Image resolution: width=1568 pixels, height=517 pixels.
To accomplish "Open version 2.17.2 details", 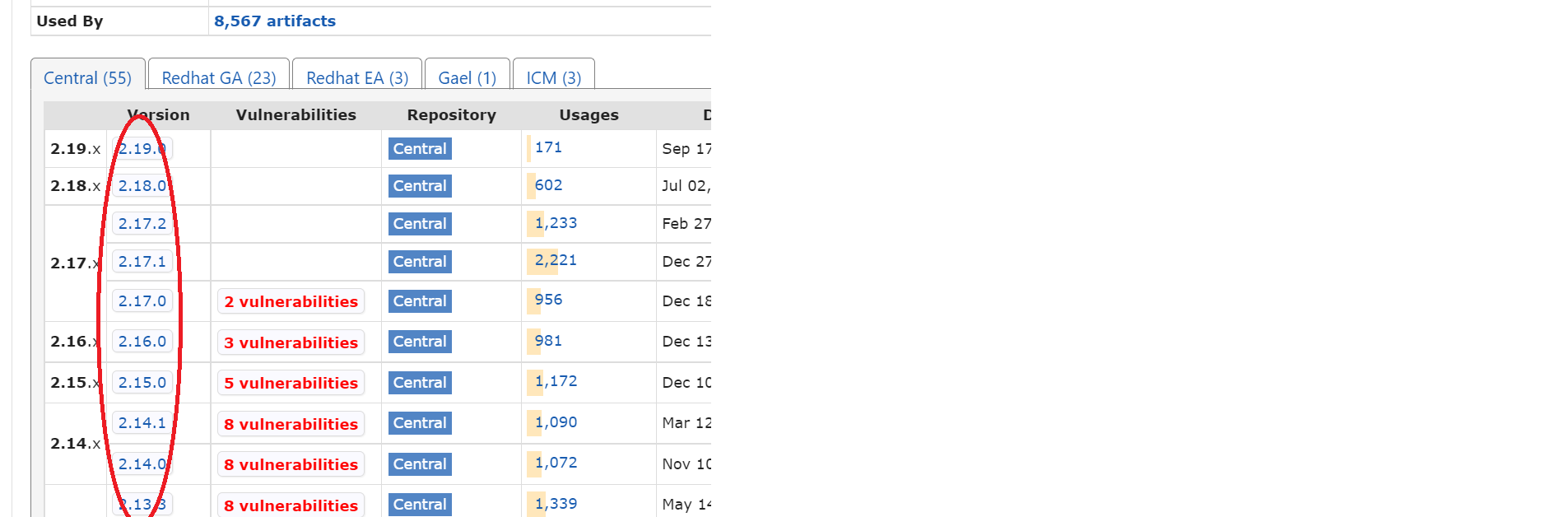I will (142, 223).
